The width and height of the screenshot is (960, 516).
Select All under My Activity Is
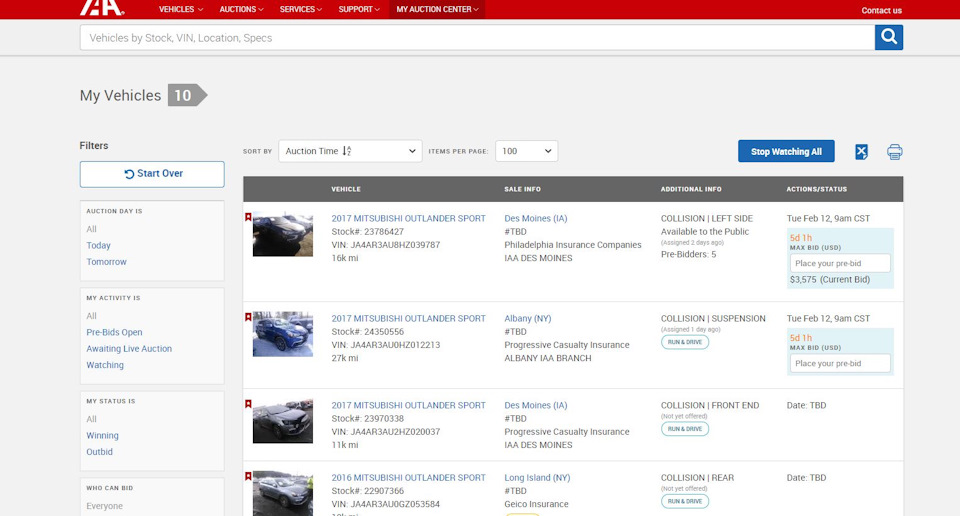pyautogui.click(x=91, y=316)
